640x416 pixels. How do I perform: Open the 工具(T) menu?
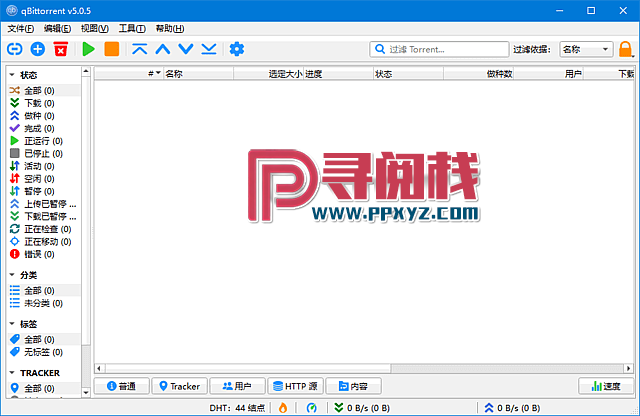[x=132, y=29]
